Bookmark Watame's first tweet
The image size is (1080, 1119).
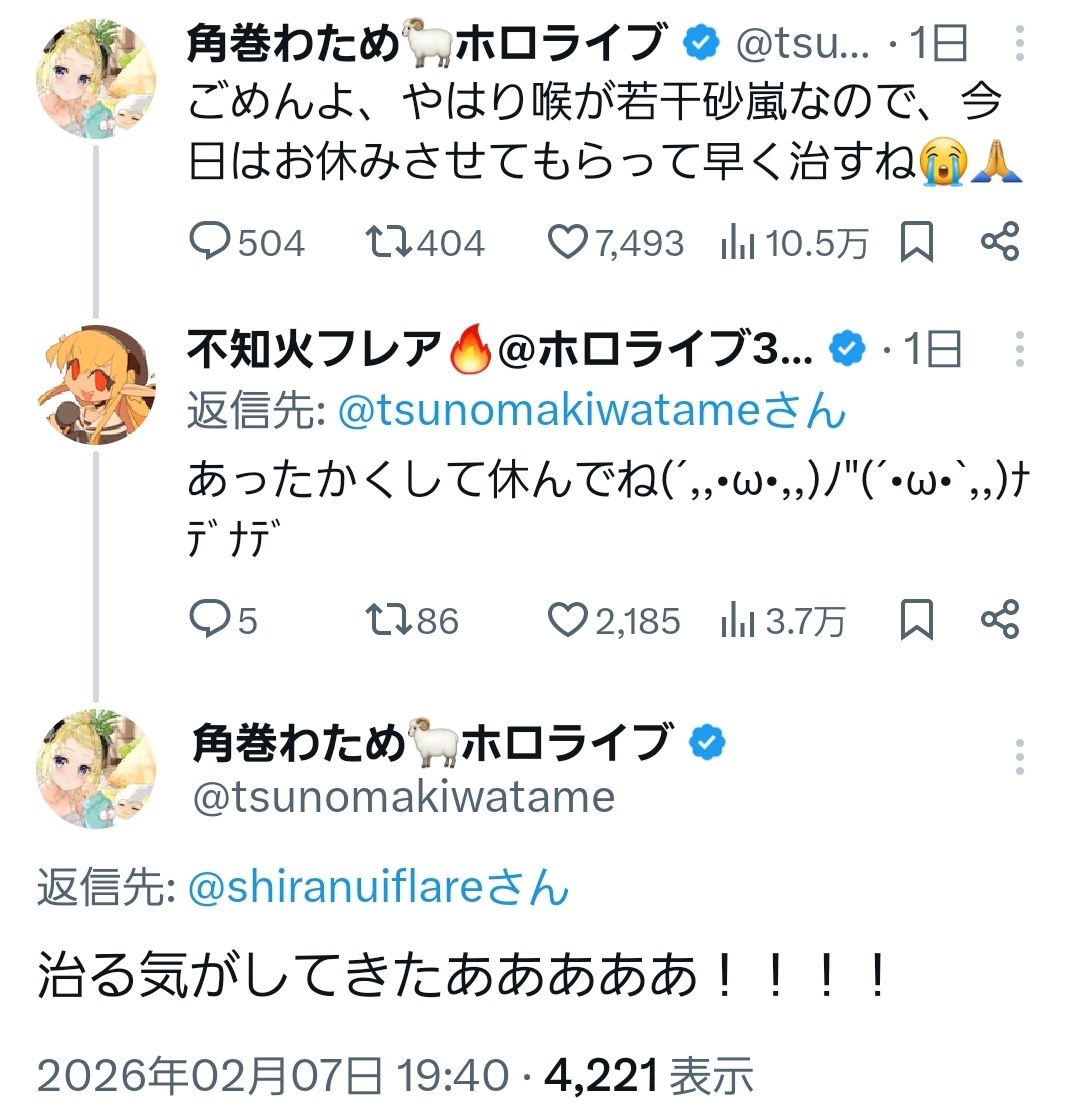point(917,243)
